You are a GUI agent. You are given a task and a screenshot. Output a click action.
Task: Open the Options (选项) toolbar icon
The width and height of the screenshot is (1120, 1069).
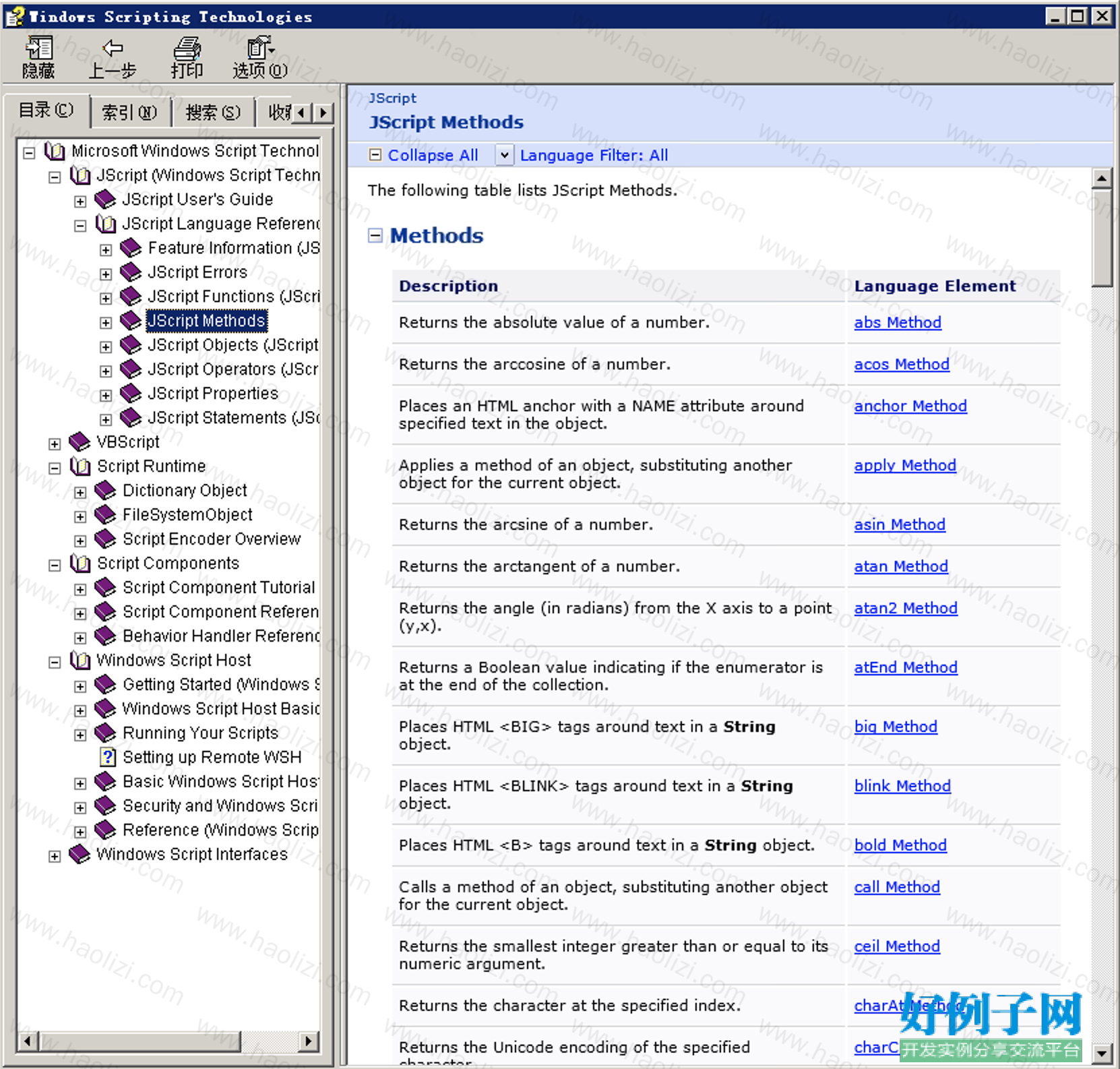(x=260, y=49)
